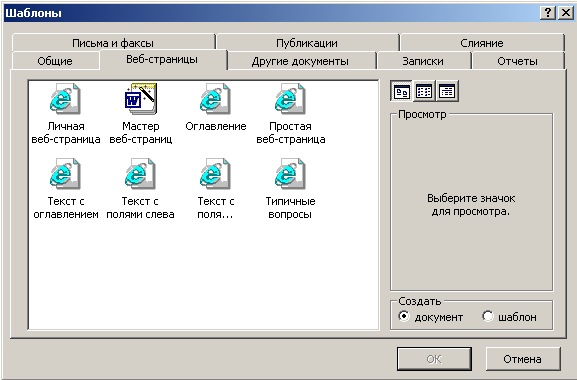Open the Отчеты tab
The height and width of the screenshot is (380, 577).
pyautogui.click(x=517, y=61)
